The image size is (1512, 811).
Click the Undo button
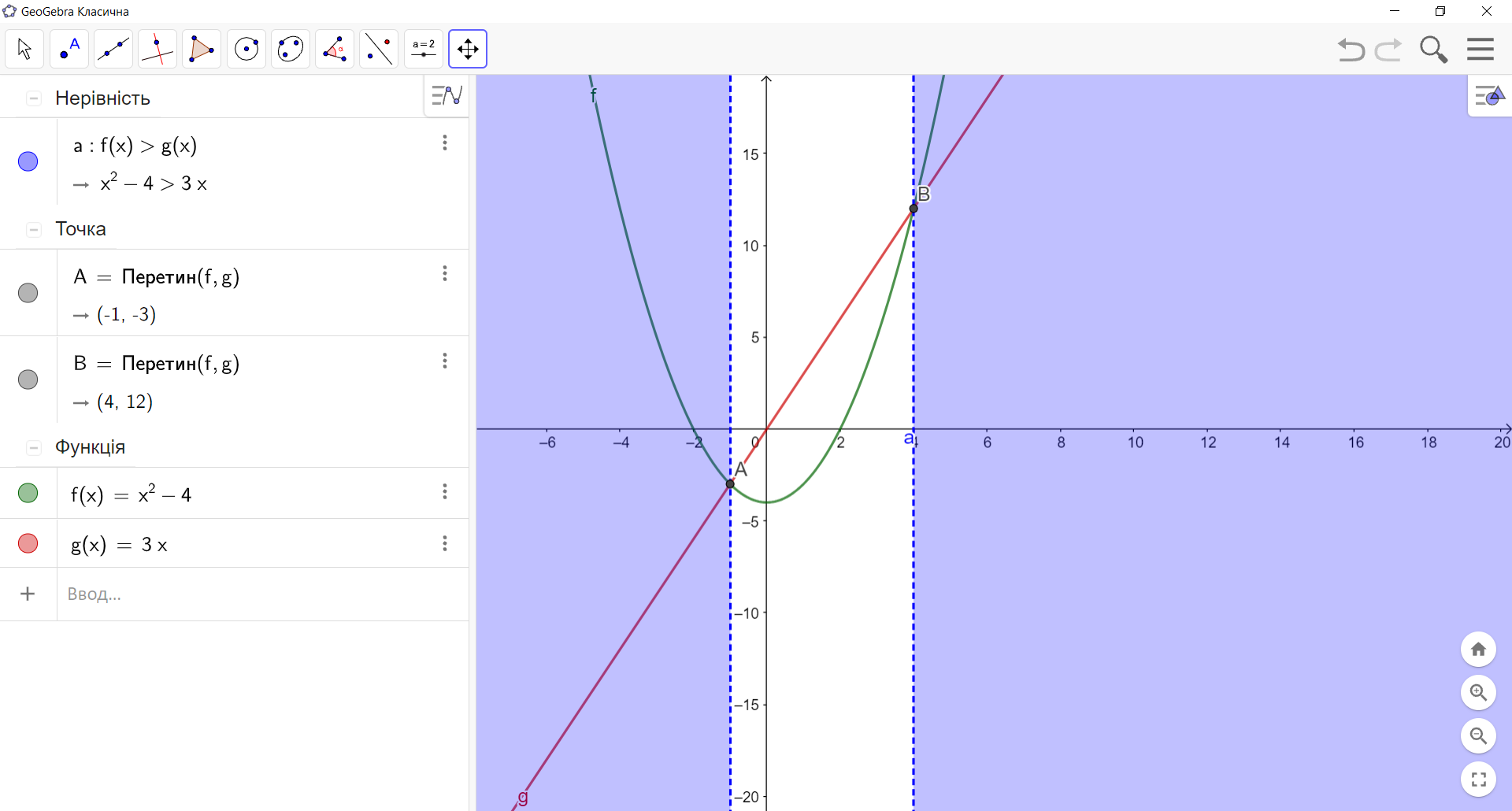click(x=1350, y=49)
